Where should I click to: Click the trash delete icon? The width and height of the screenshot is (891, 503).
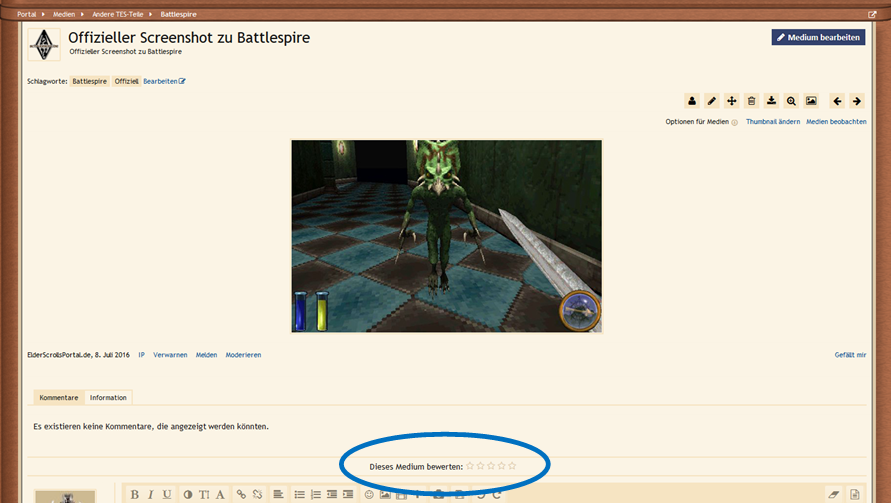pyautogui.click(x=751, y=101)
